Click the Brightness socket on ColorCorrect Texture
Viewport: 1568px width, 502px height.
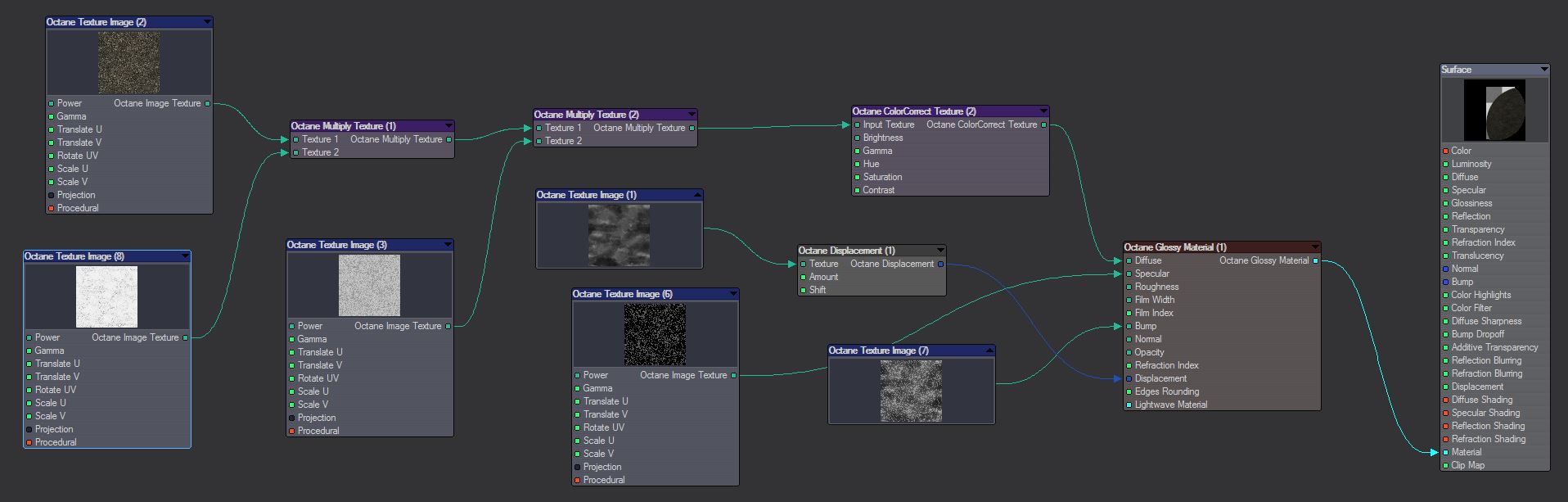pyautogui.click(x=857, y=138)
